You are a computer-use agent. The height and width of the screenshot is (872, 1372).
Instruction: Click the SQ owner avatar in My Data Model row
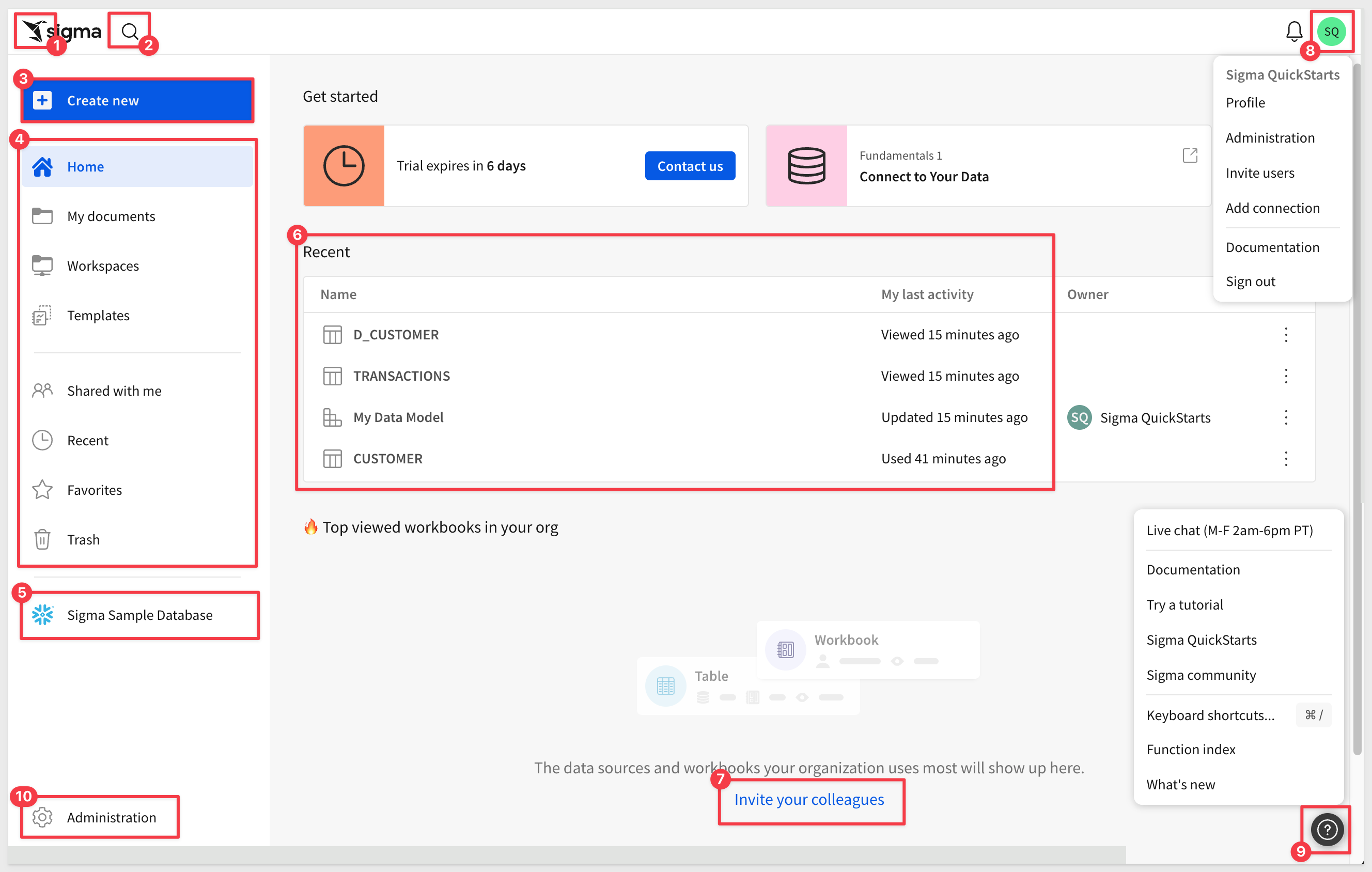coord(1079,417)
